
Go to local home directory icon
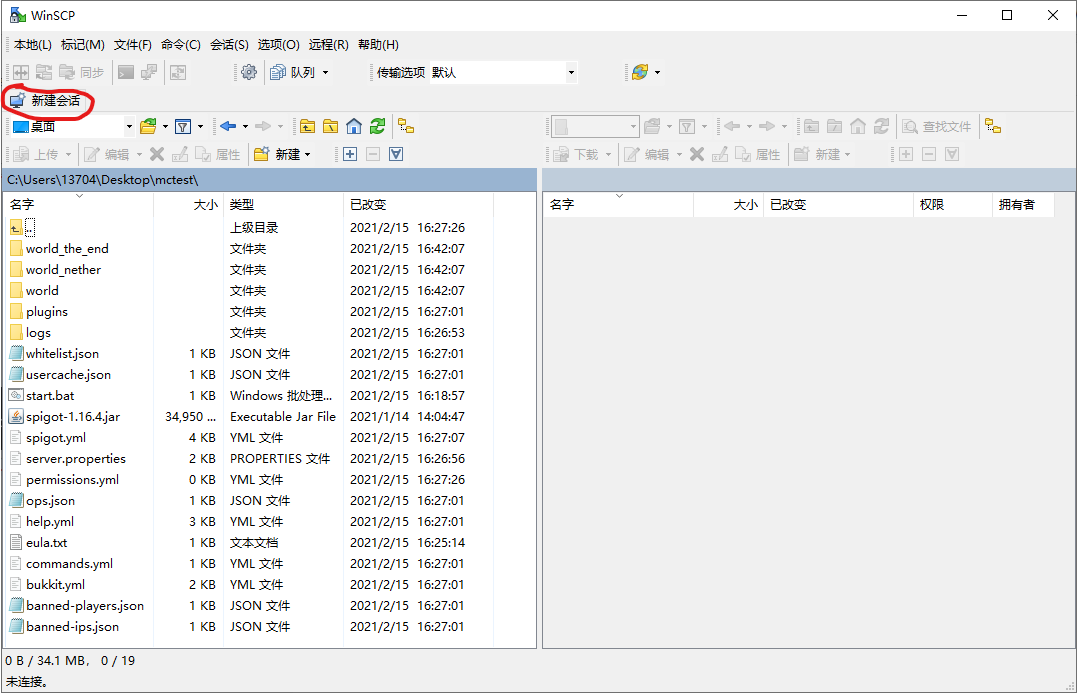(354, 126)
